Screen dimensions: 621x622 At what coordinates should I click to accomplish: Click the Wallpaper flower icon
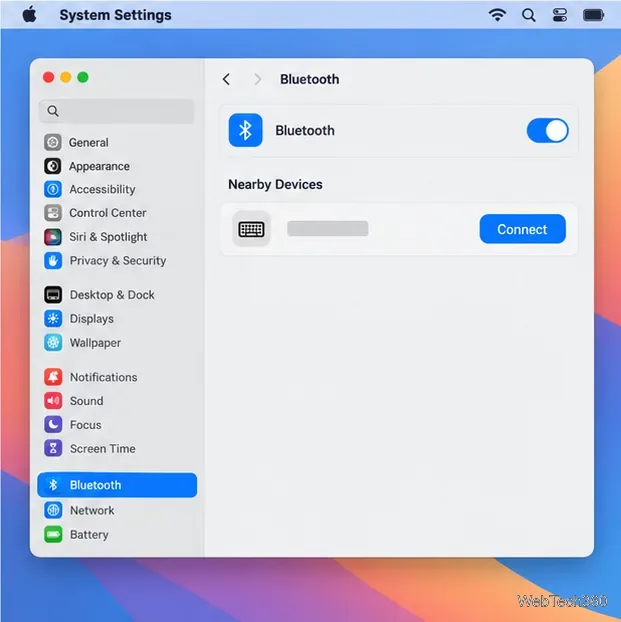coord(53,343)
